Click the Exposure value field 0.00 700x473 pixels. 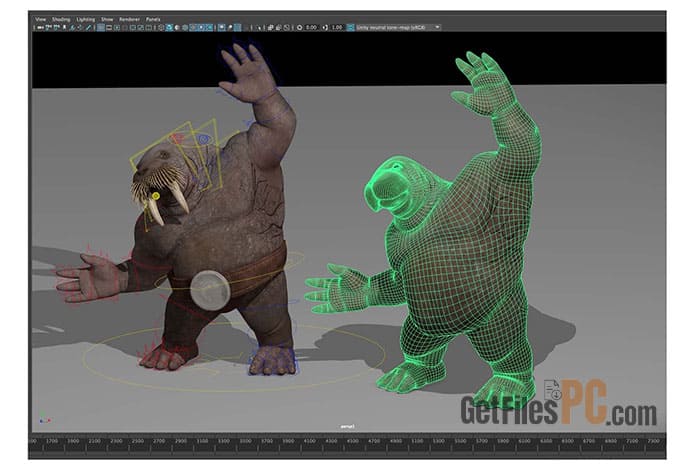pos(311,28)
